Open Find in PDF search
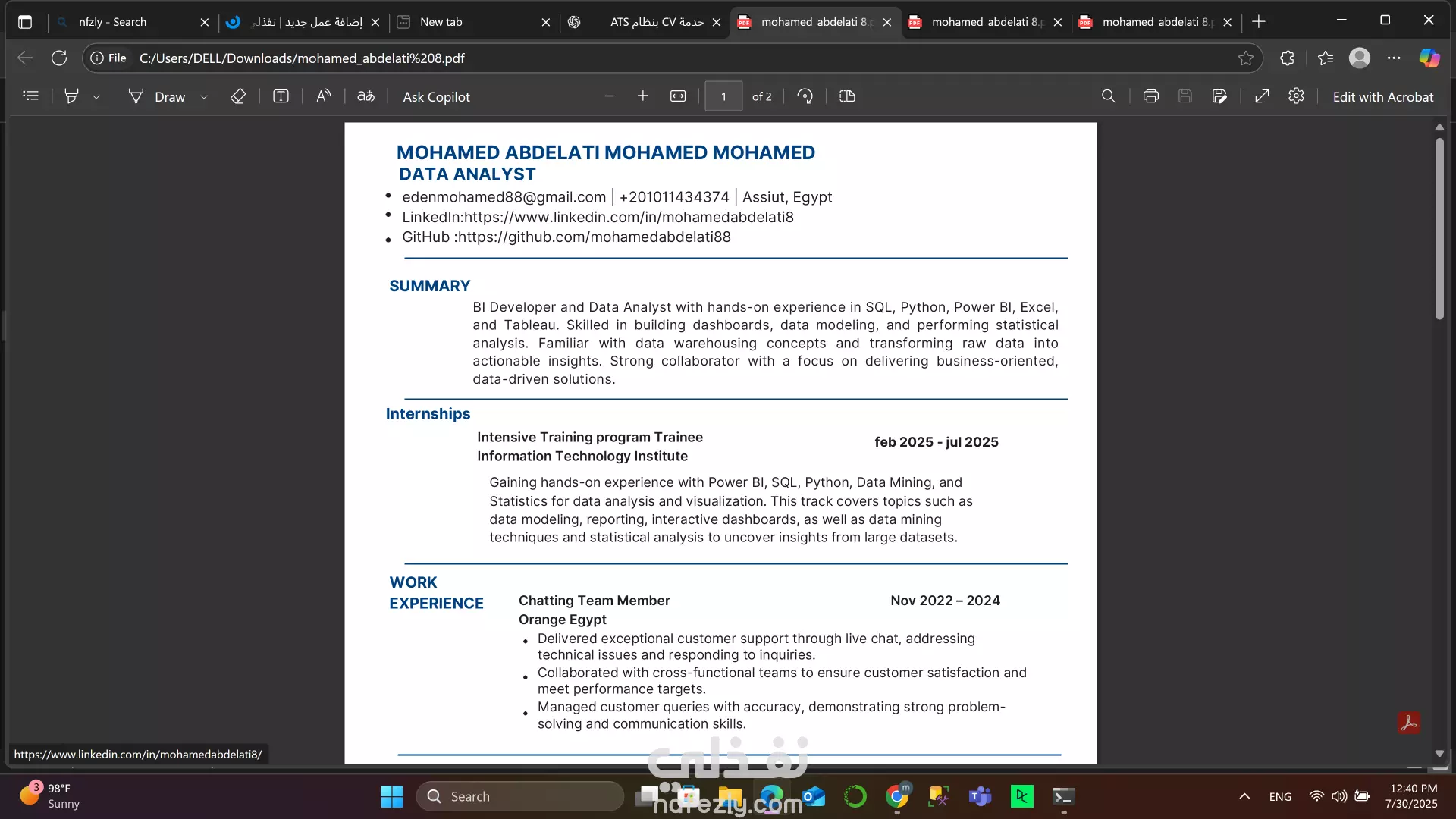 1109,96
